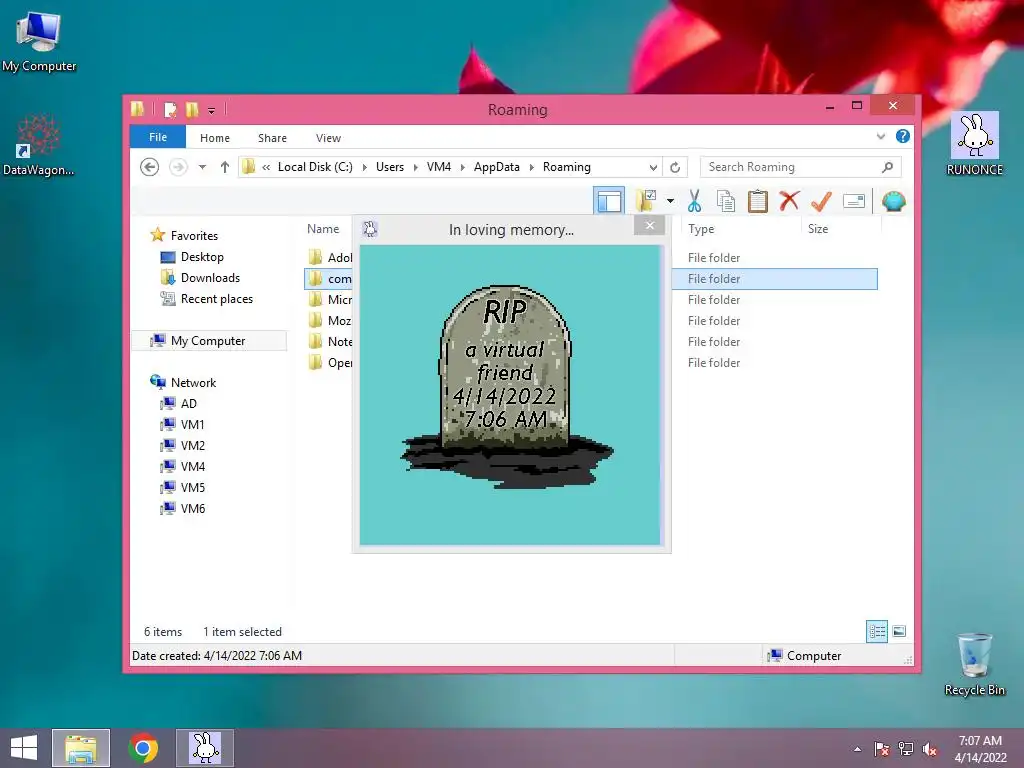Click Users breadcrumb in address bar
The width and height of the screenshot is (1024, 768).
390,167
